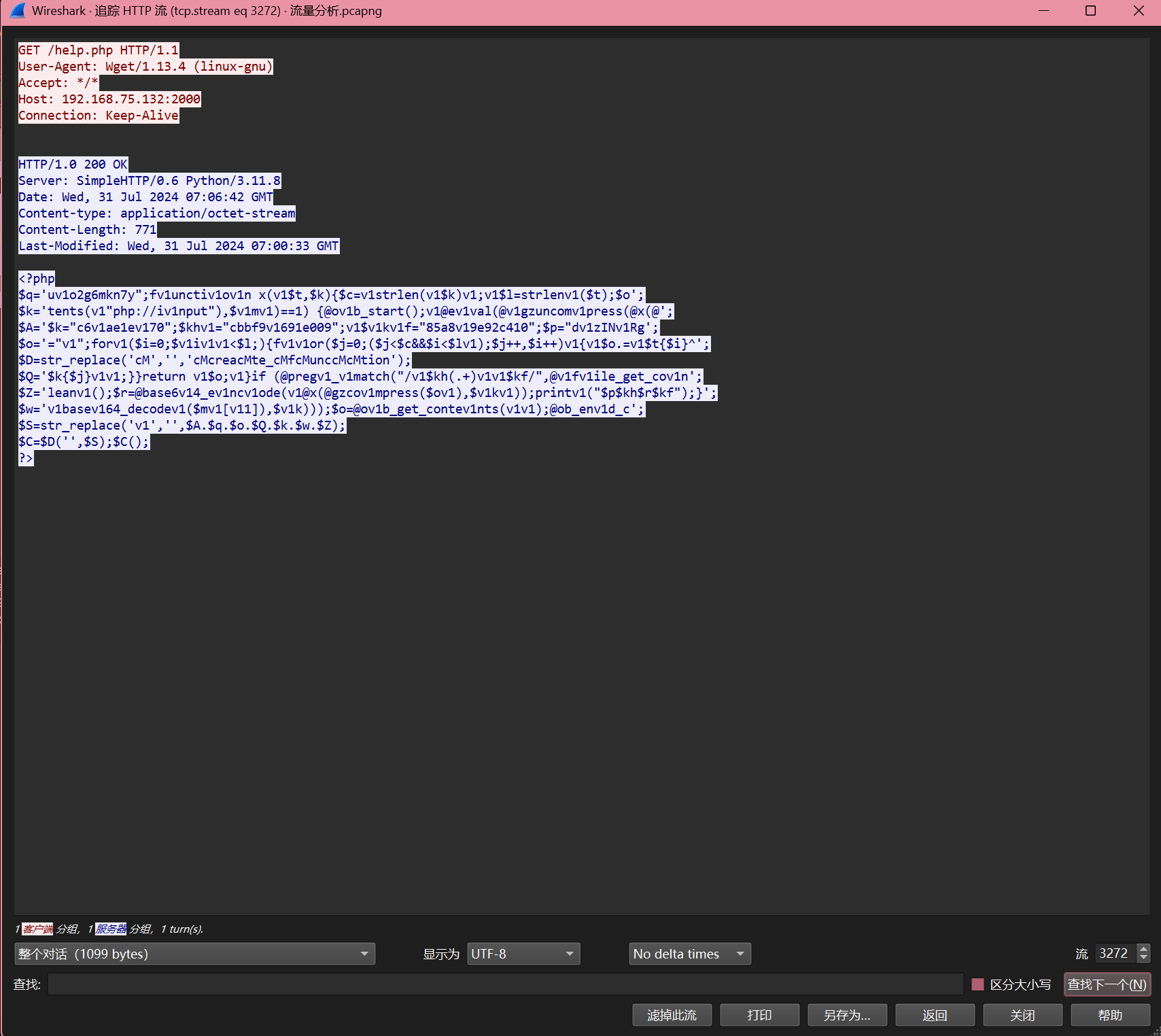Click the 客户端 client packets label
The width and height of the screenshot is (1161, 1036).
(37, 929)
